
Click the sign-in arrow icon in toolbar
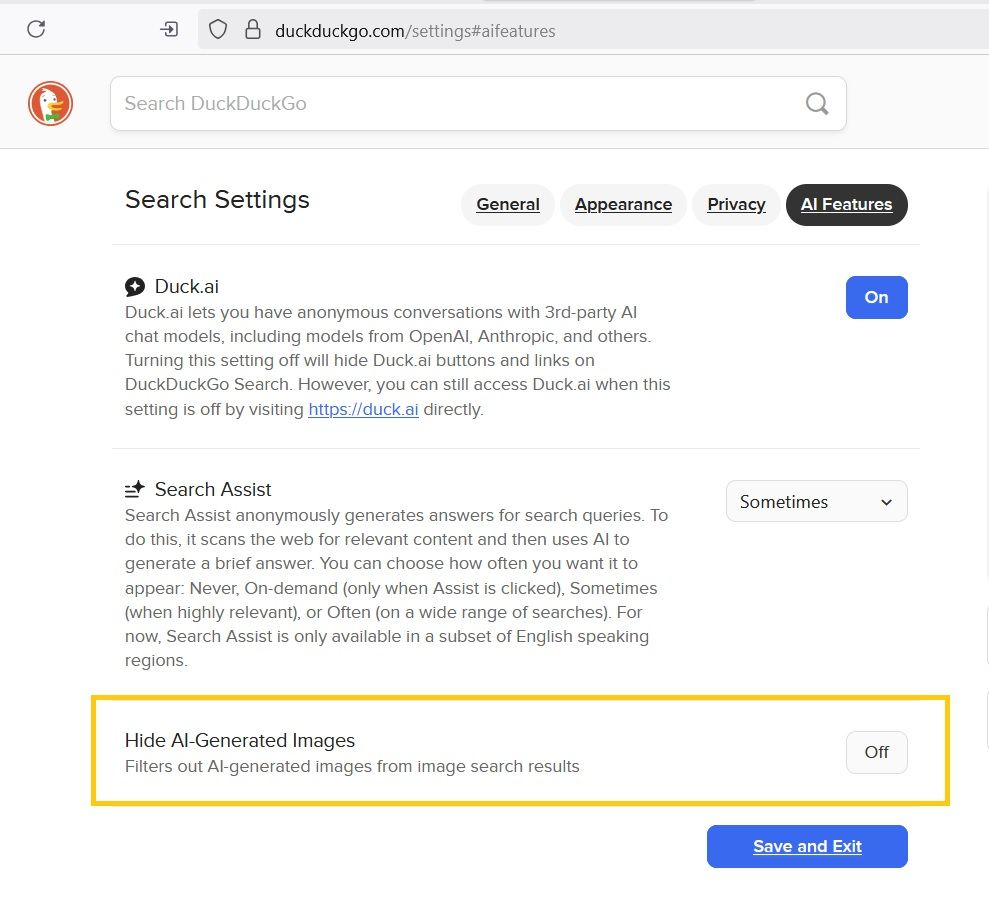coord(169,29)
